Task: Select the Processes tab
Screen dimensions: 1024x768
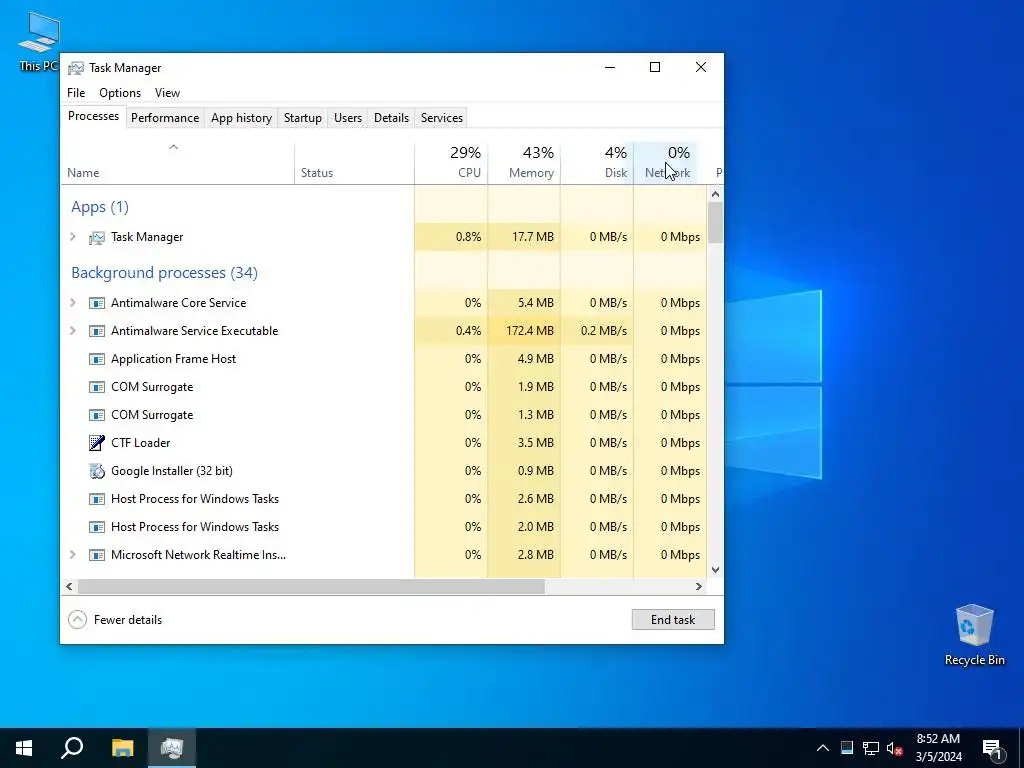Action: [93, 116]
